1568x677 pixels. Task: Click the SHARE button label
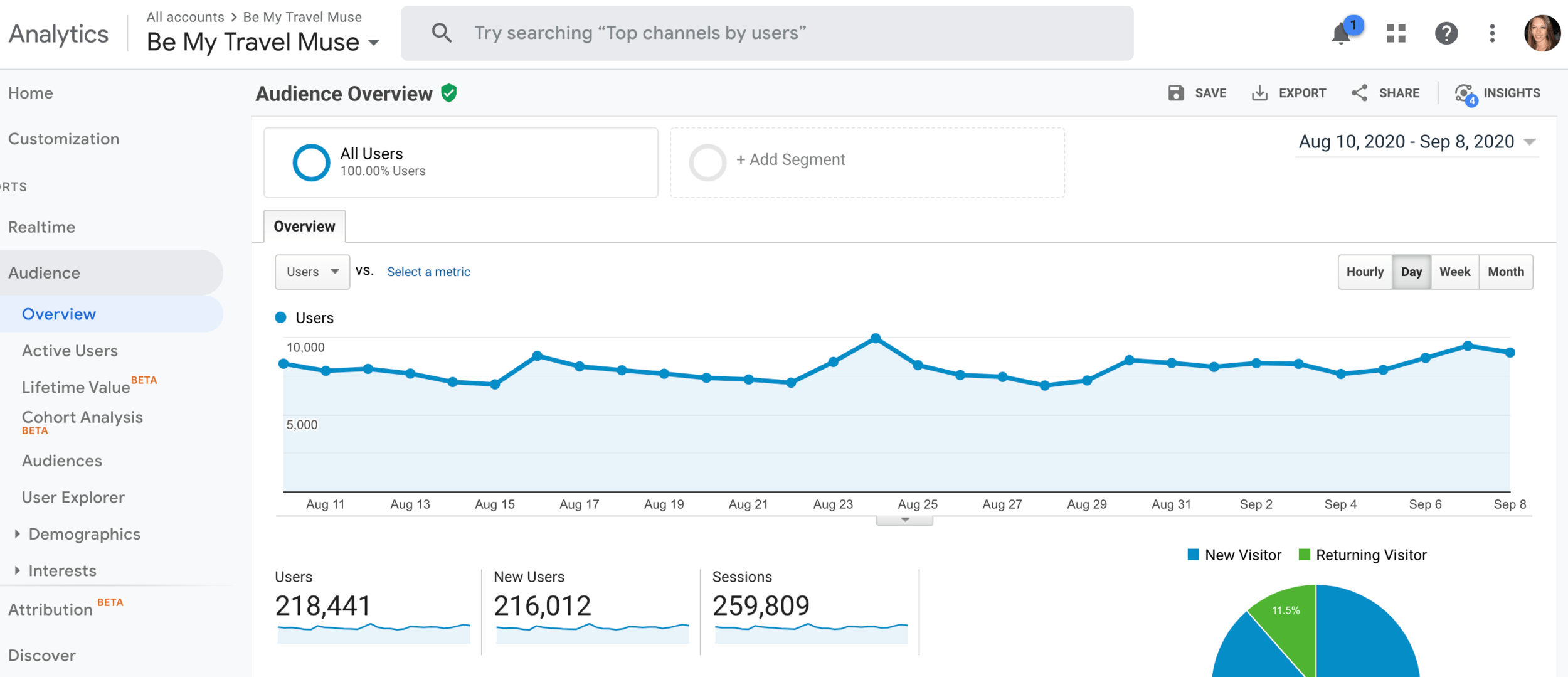(1399, 93)
